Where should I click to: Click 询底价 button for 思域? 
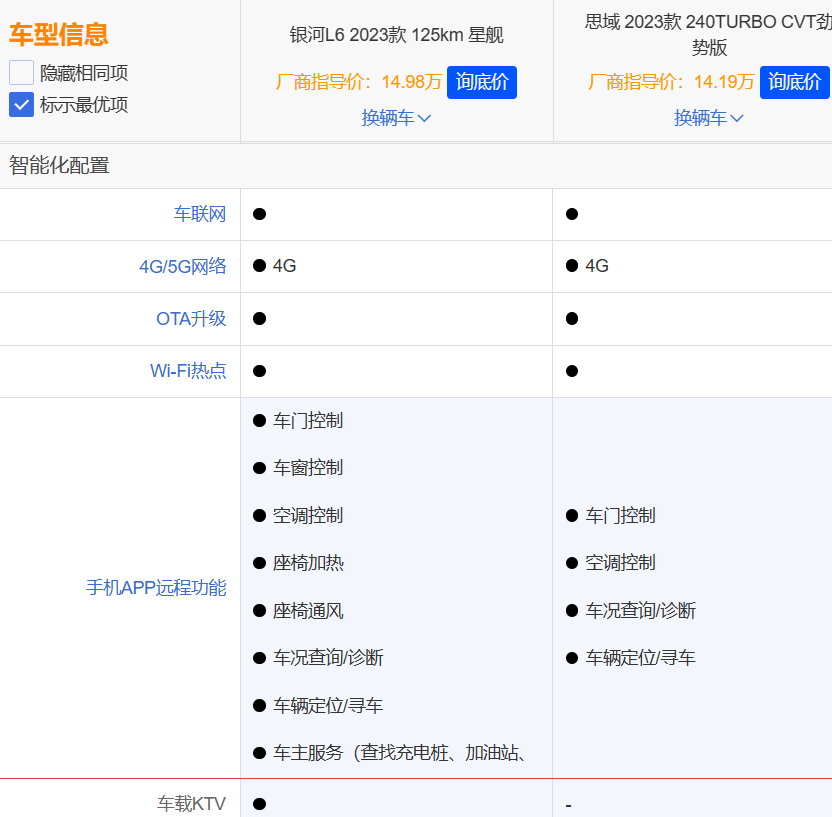coord(794,82)
